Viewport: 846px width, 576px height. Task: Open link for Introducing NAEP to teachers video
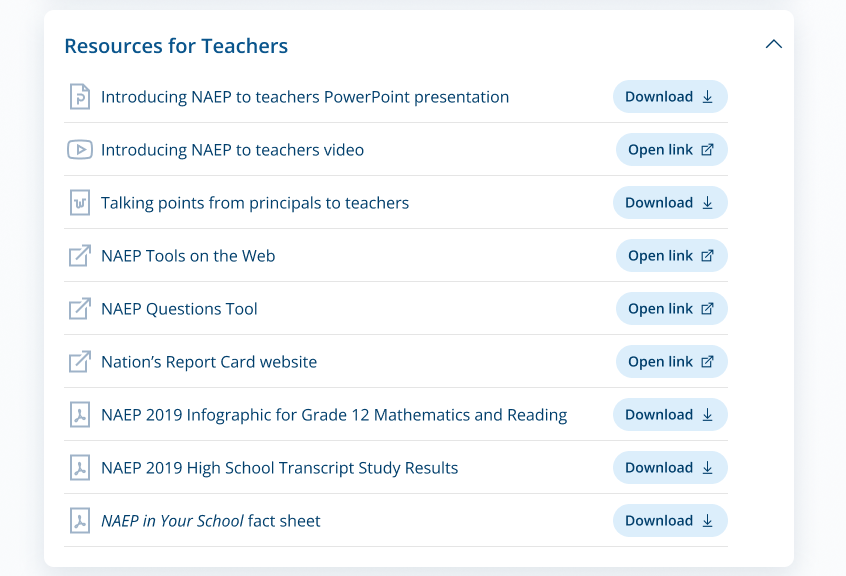[671, 150]
